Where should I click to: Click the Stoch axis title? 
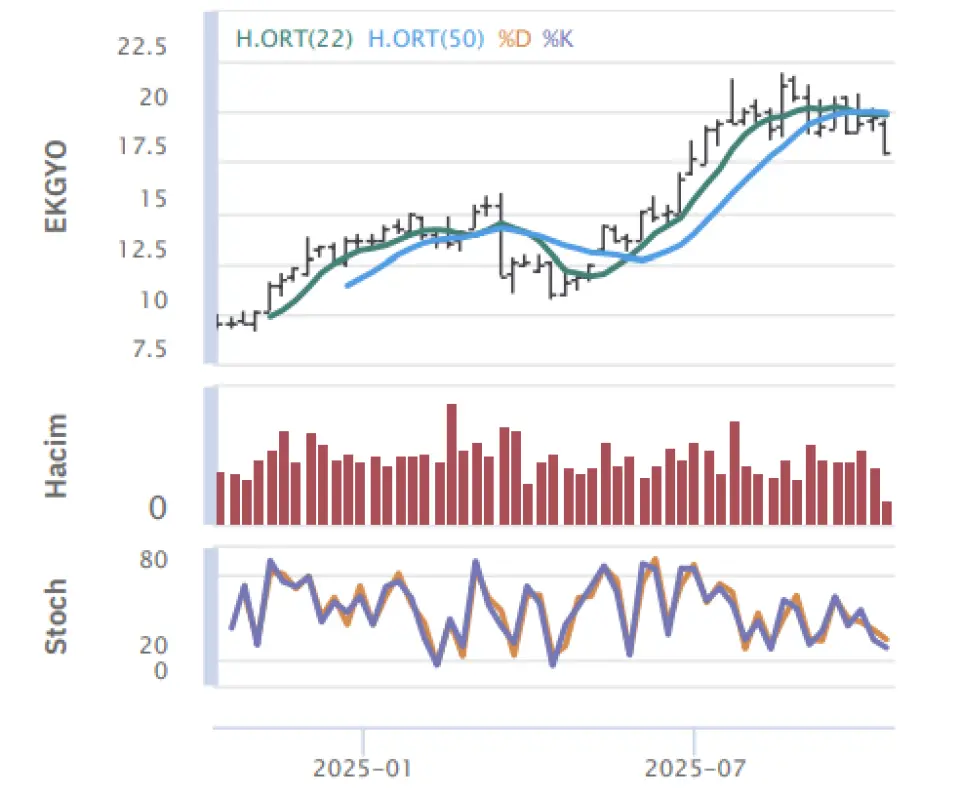56,616
